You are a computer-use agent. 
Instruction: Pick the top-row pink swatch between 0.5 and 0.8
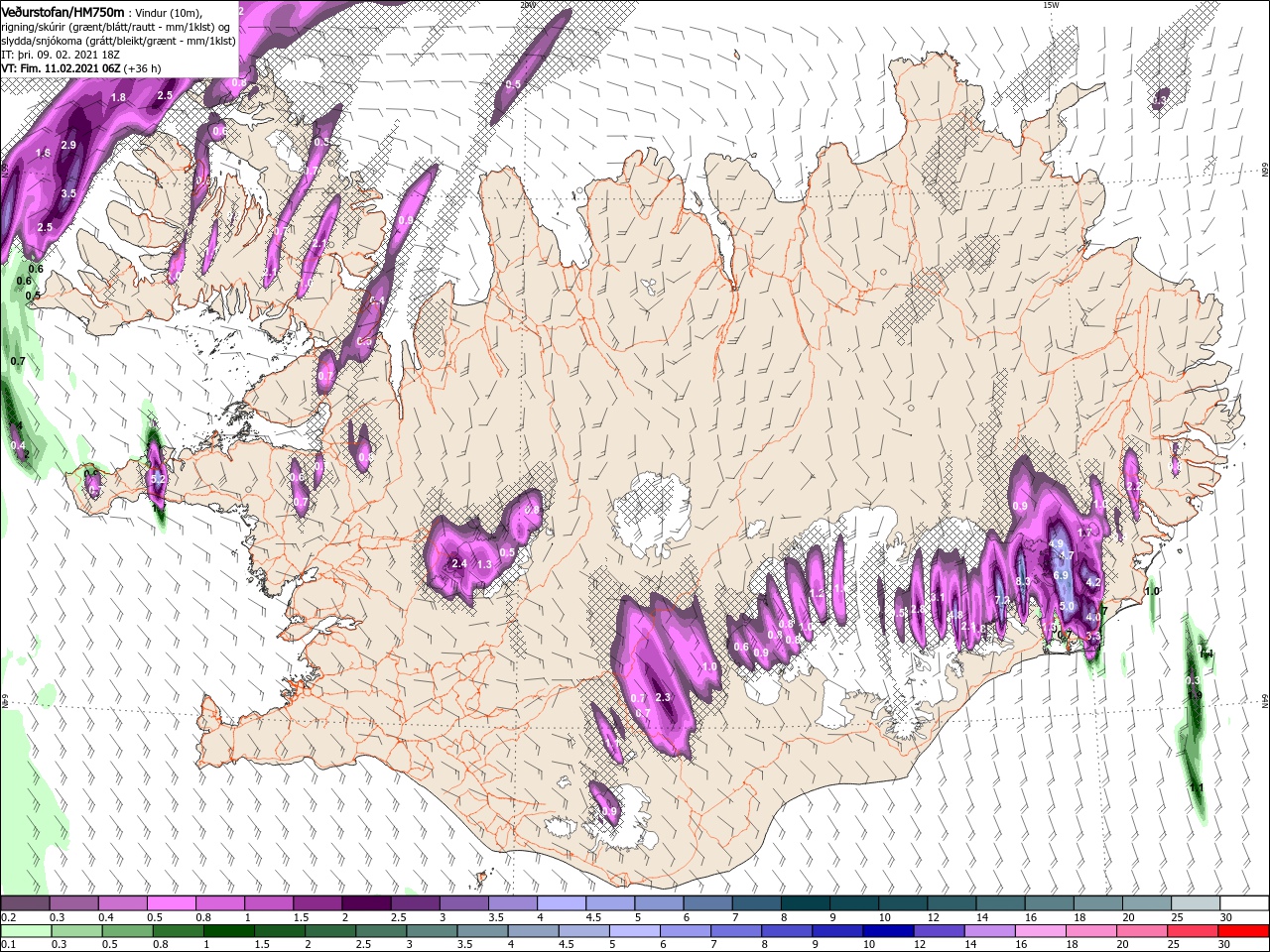171,903
